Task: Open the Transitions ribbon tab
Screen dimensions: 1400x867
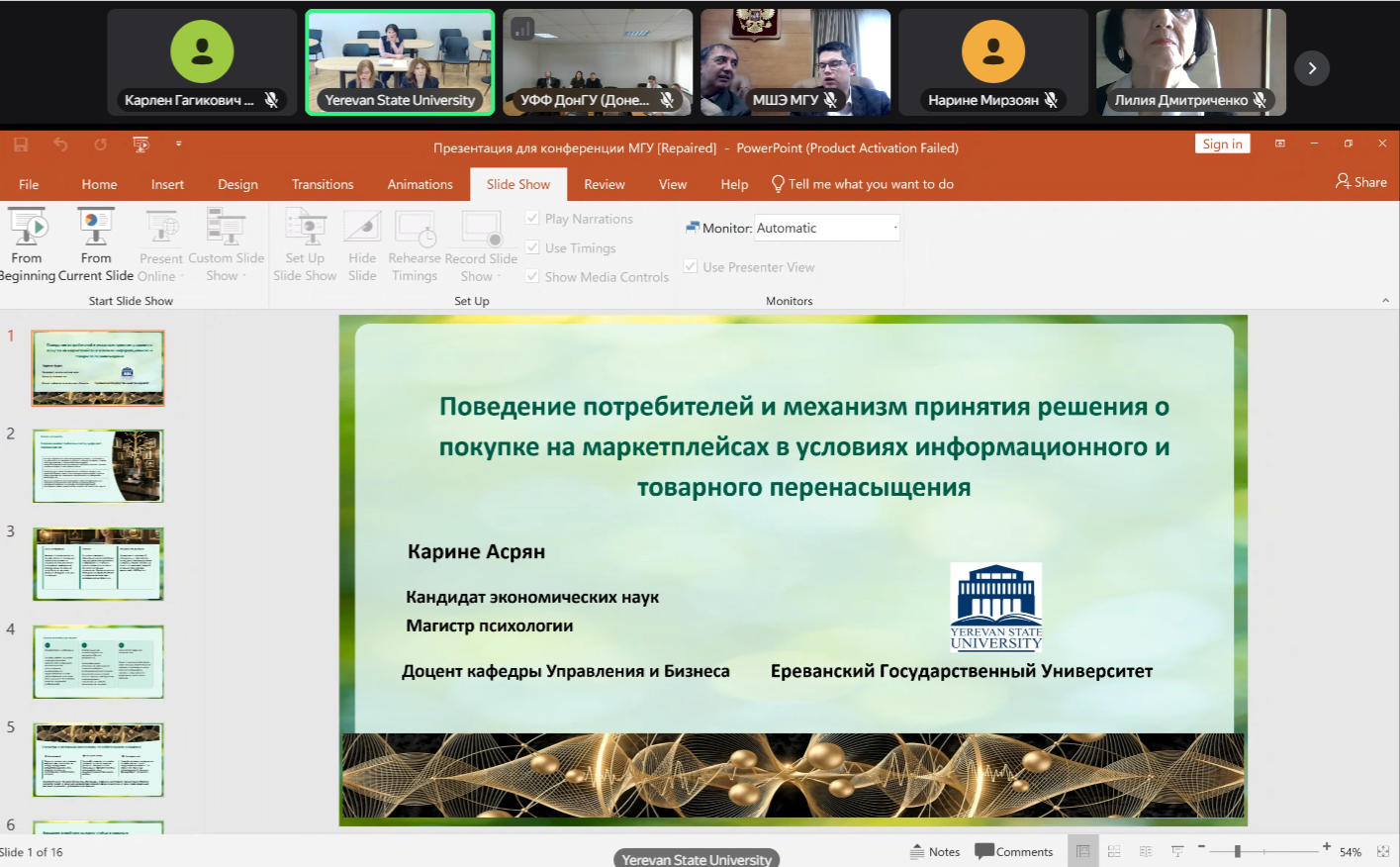Action: pos(323,184)
